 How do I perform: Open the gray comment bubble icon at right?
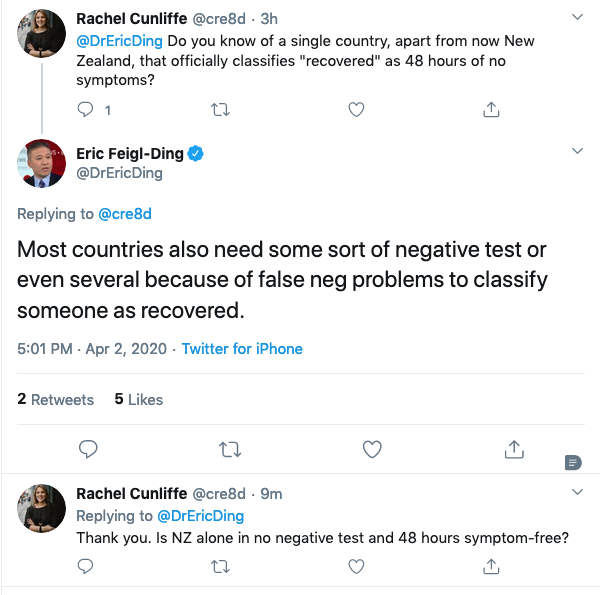(x=572, y=461)
